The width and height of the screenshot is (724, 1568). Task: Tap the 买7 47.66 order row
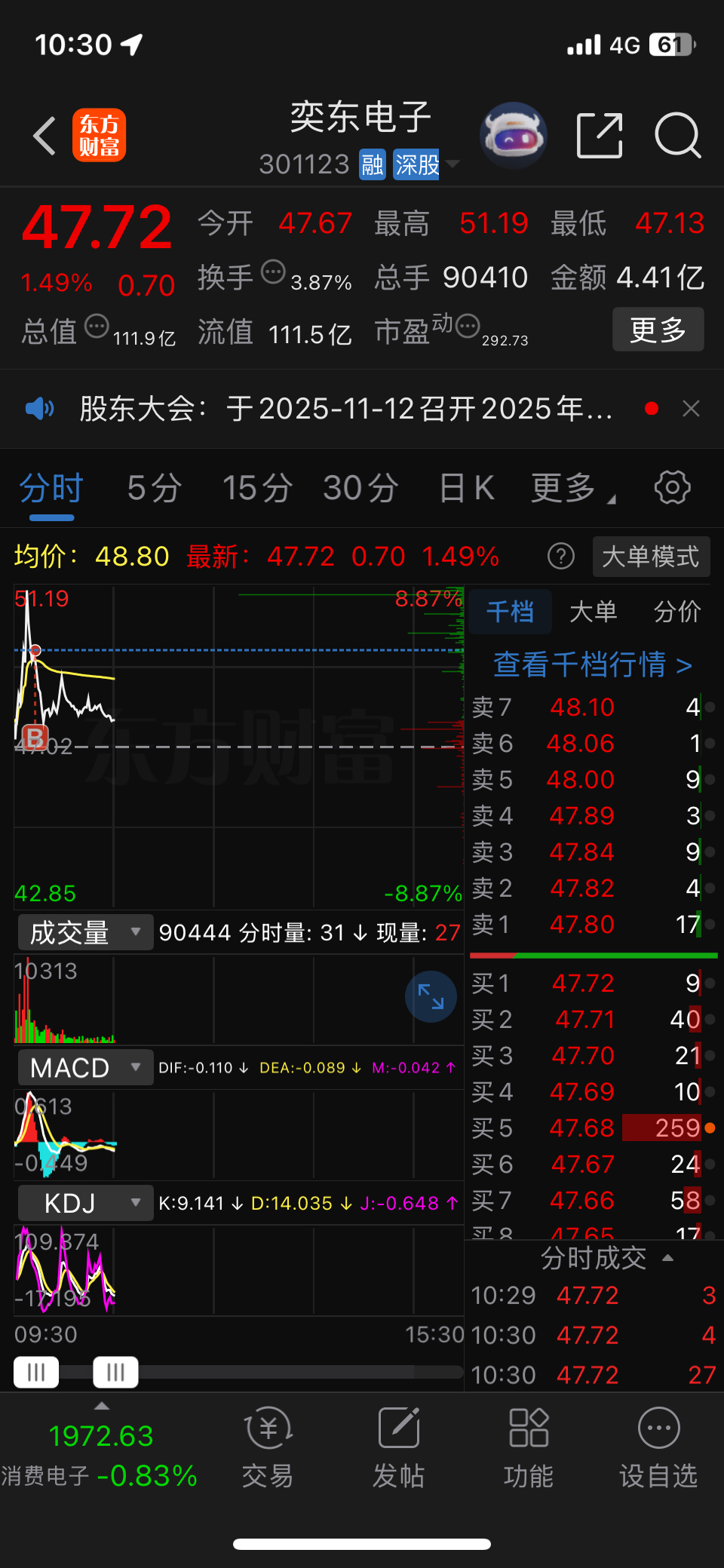coord(594,1200)
